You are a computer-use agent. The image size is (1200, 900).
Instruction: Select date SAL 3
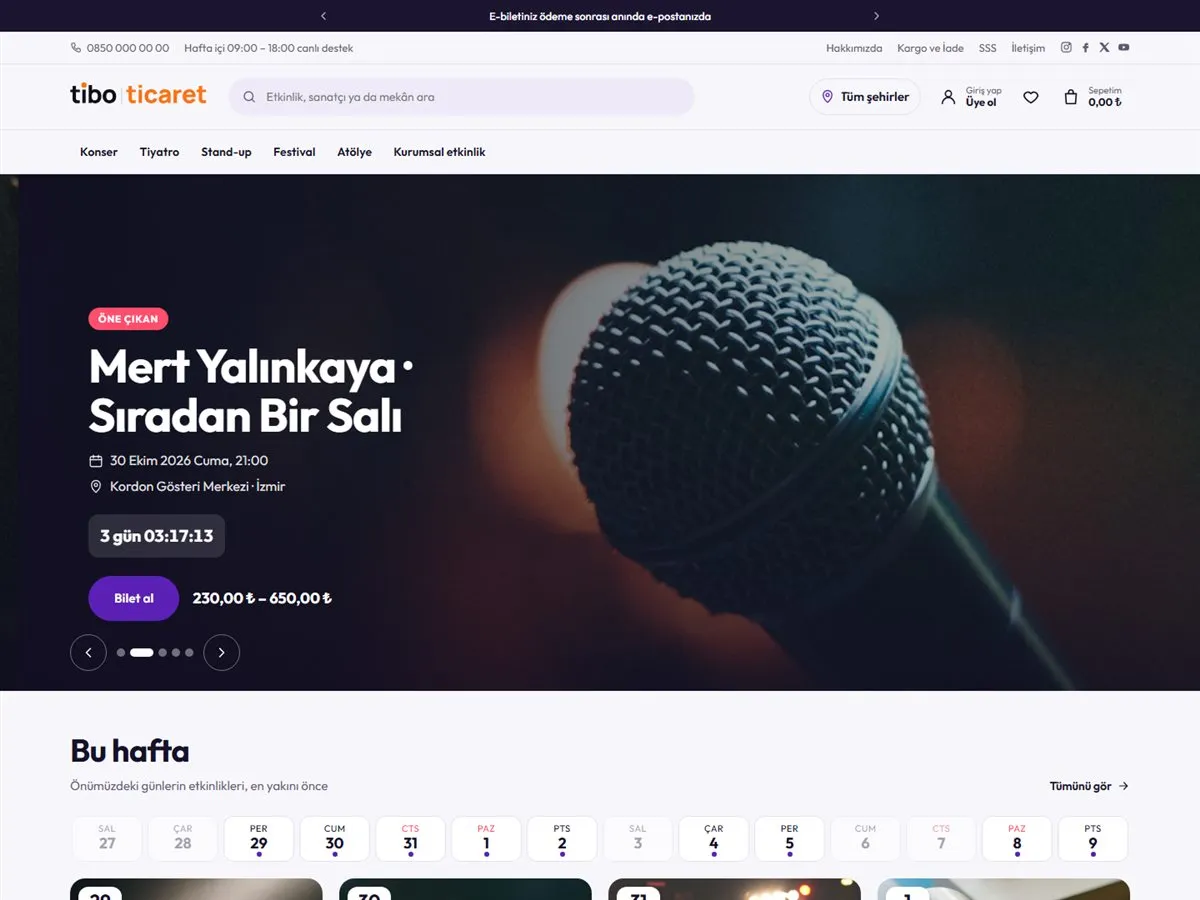[638, 839]
